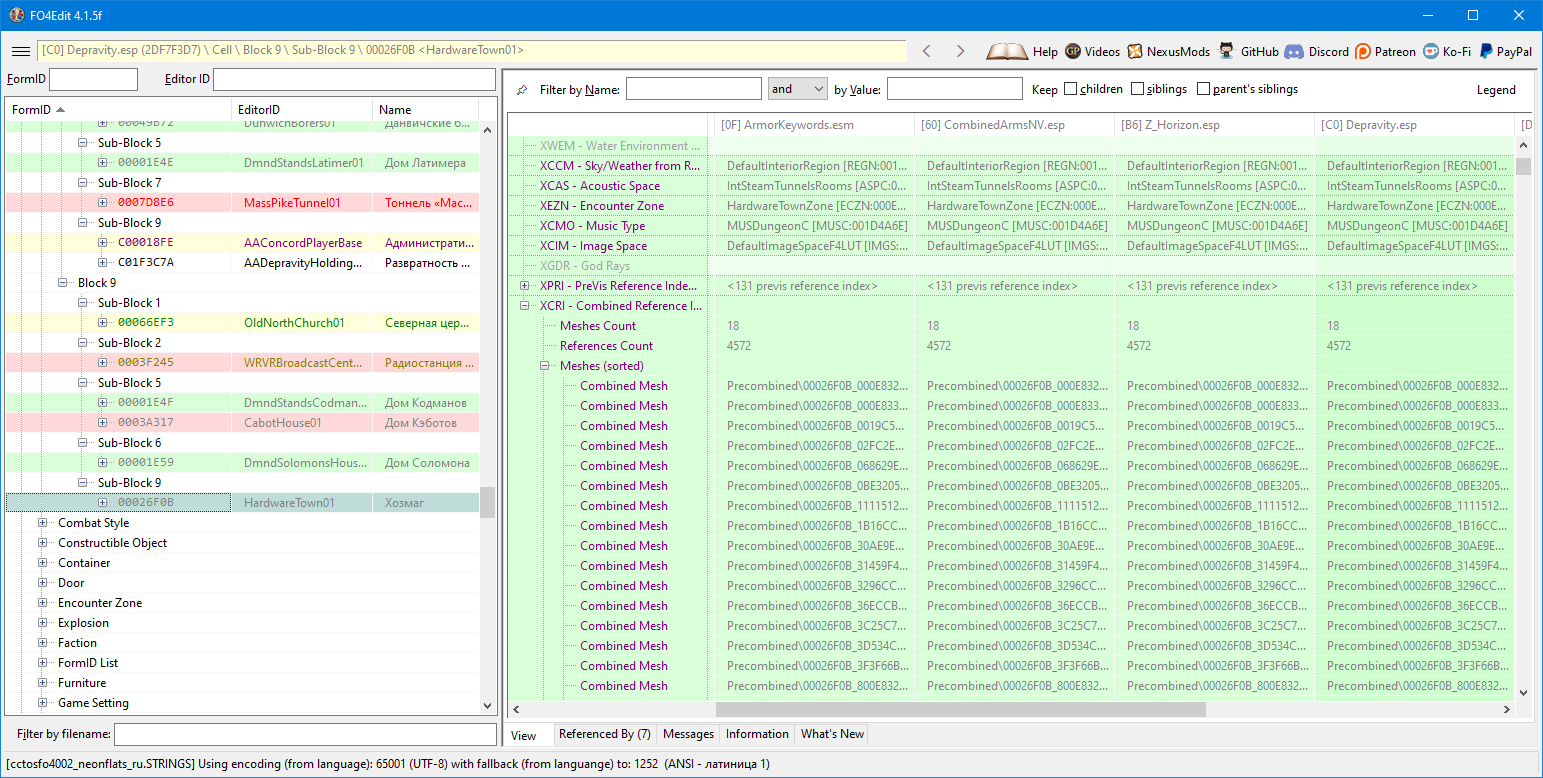Viewport: 1543px width, 778px height.
Task: Enable the Keep children checkbox
Action: pos(1071,89)
